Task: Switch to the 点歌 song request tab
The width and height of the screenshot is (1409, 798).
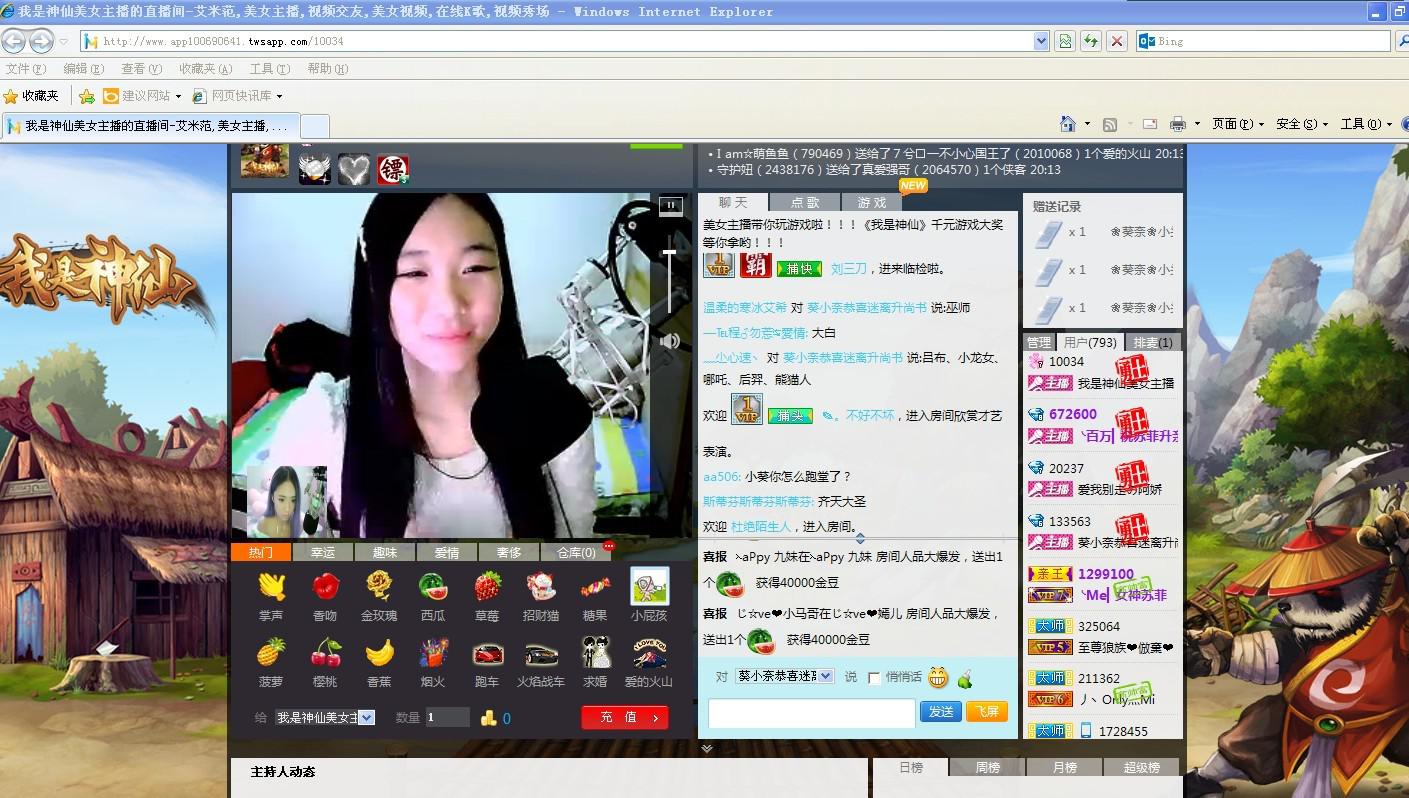Action: [804, 202]
